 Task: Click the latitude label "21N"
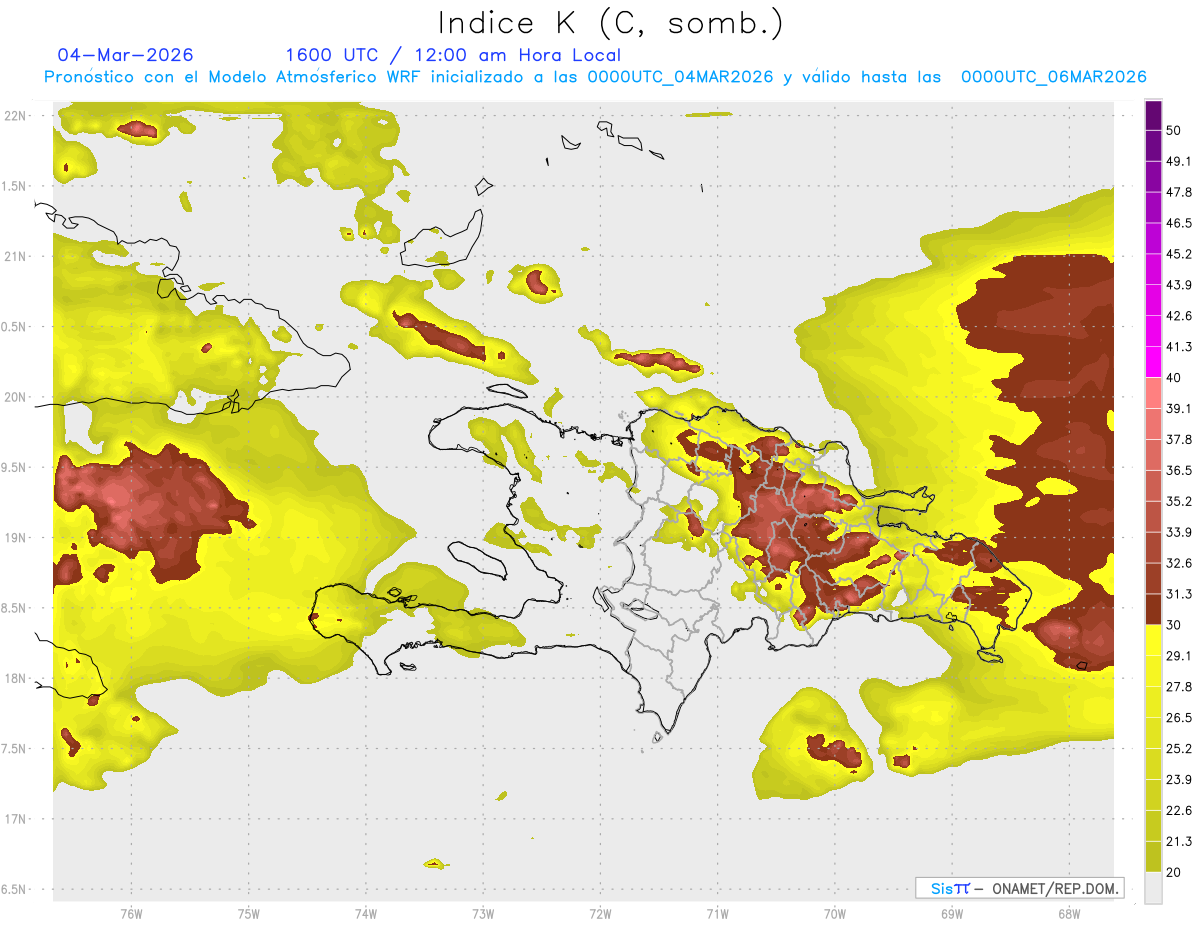pyautogui.click(x=15, y=256)
